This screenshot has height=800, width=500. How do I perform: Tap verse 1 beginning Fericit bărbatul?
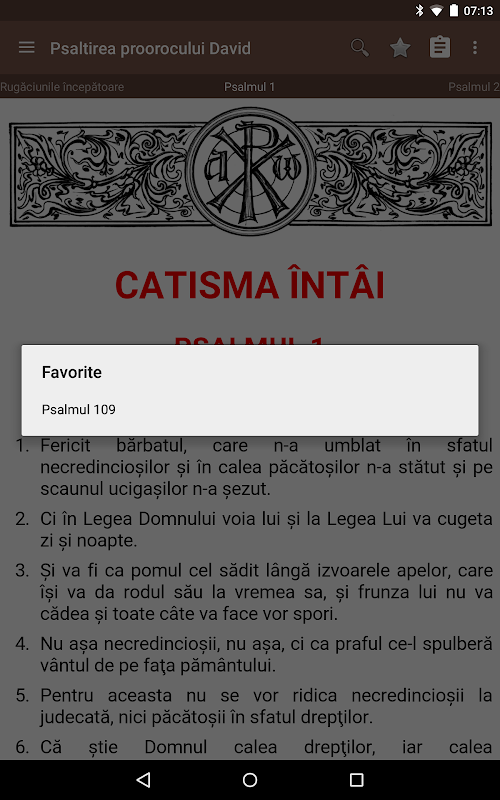click(x=254, y=467)
